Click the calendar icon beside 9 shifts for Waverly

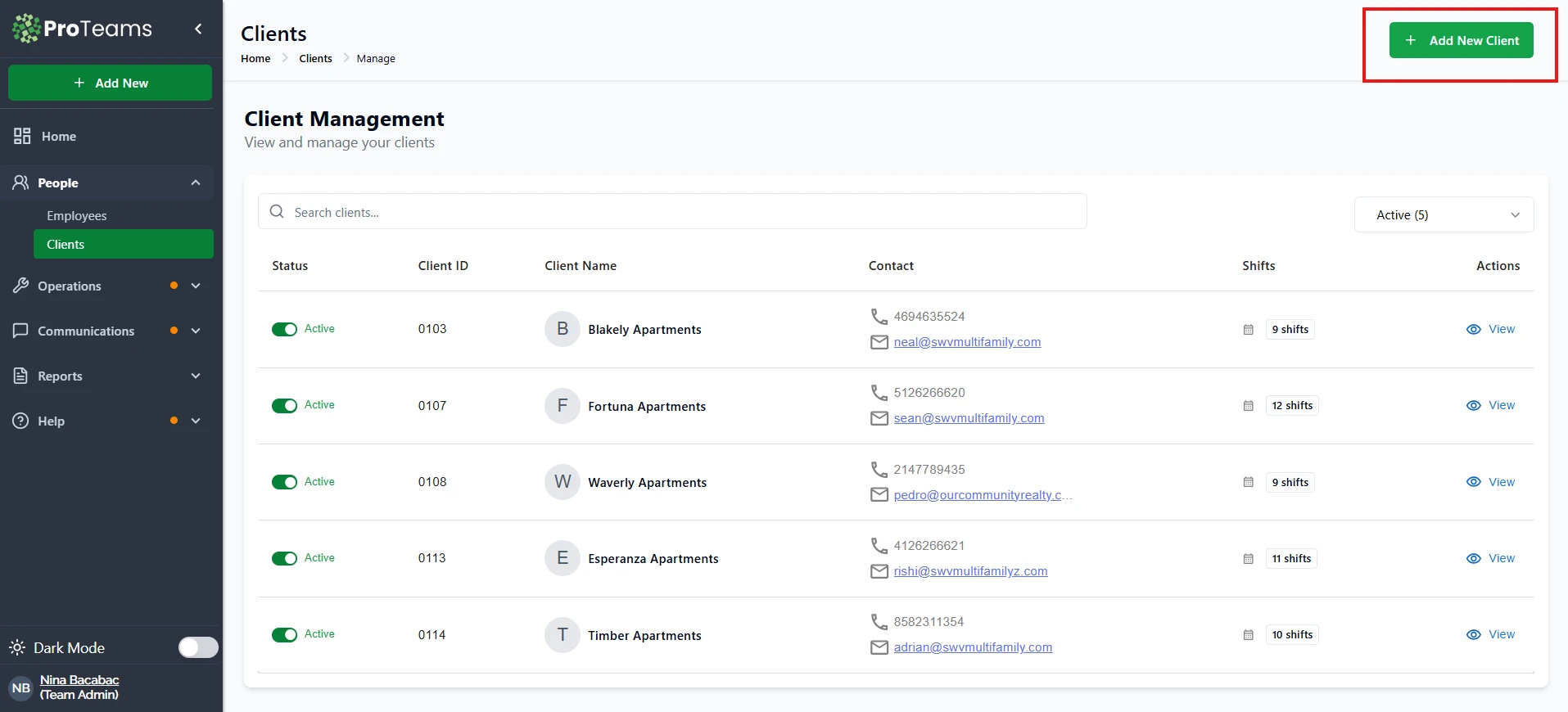point(1248,483)
